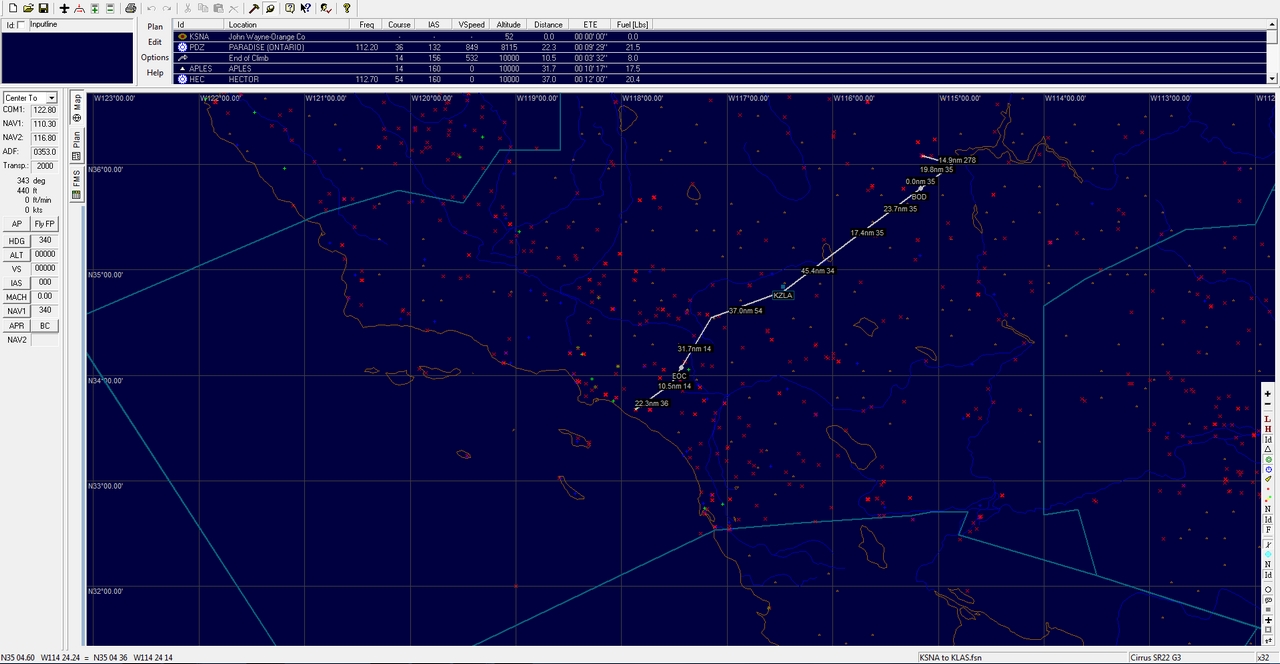The width and height of the screenshot is (1280, 664).
Task: Toggle the hollow circle map icon
Action: point(1268,590)
